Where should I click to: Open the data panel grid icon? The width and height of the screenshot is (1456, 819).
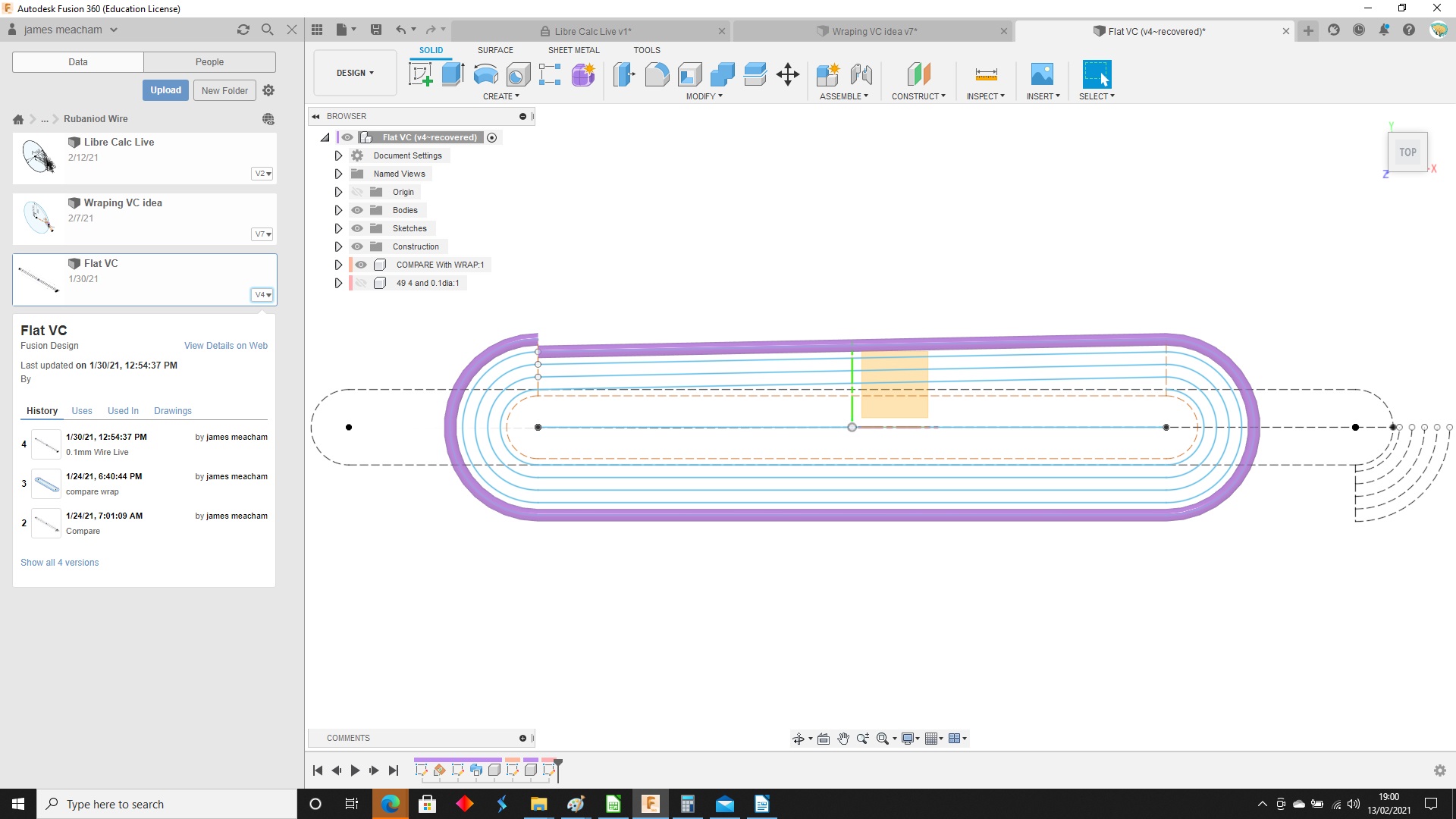tap(317, 30)
